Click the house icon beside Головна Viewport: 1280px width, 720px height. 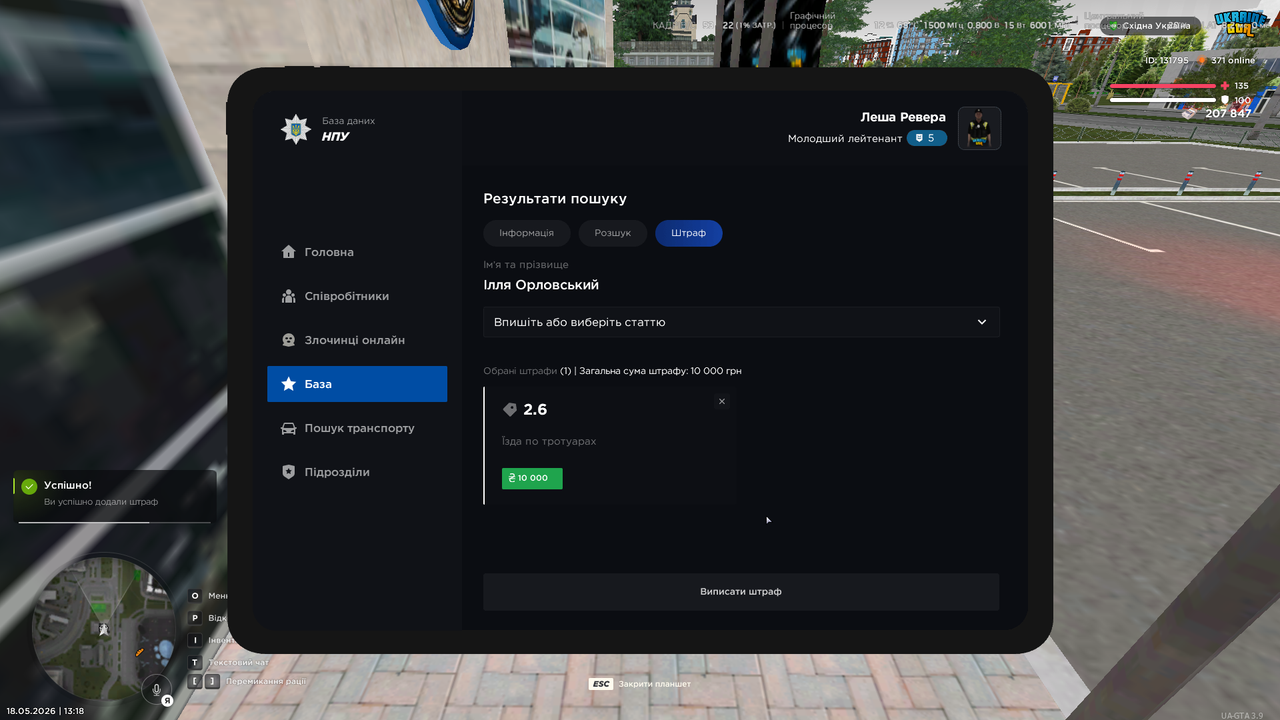pos(288,252)
